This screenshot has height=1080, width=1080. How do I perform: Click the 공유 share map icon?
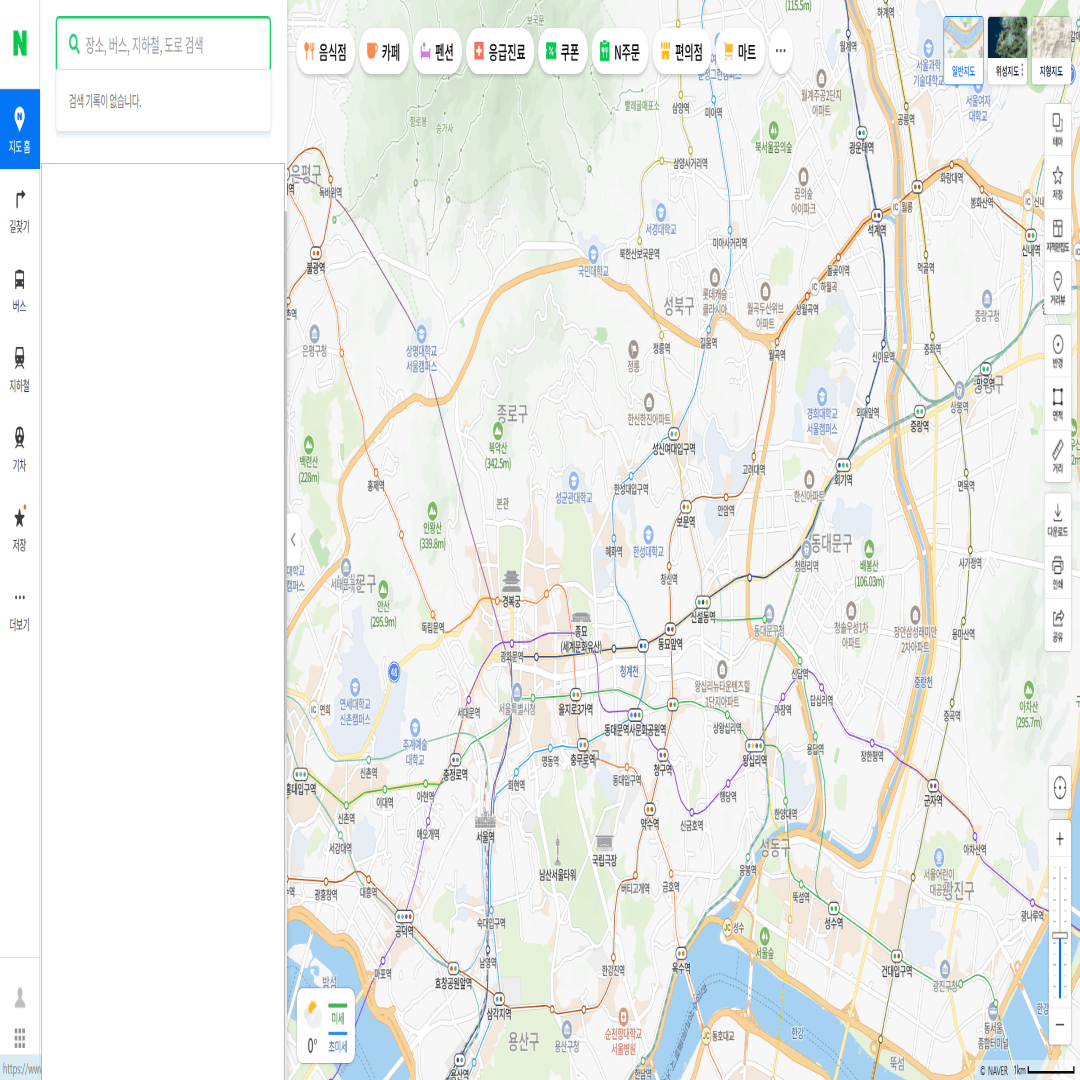[x=1057, y=624]
